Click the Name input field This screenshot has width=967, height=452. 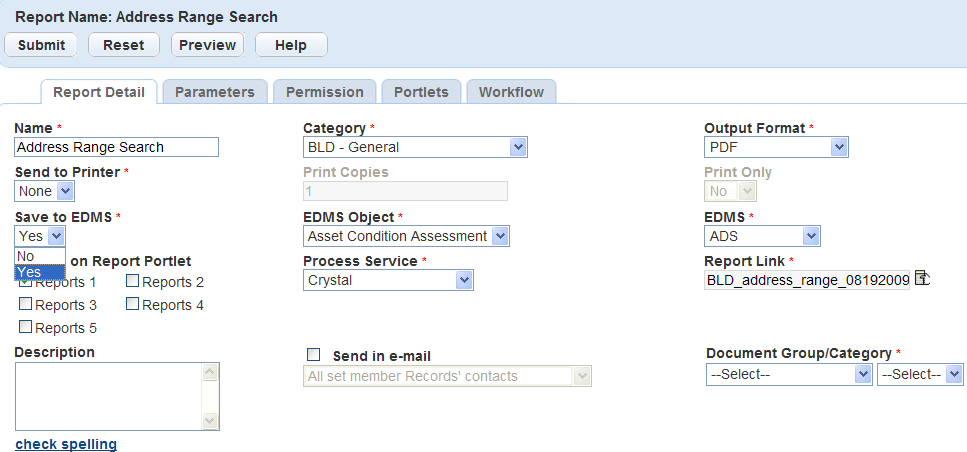point(116,147)
